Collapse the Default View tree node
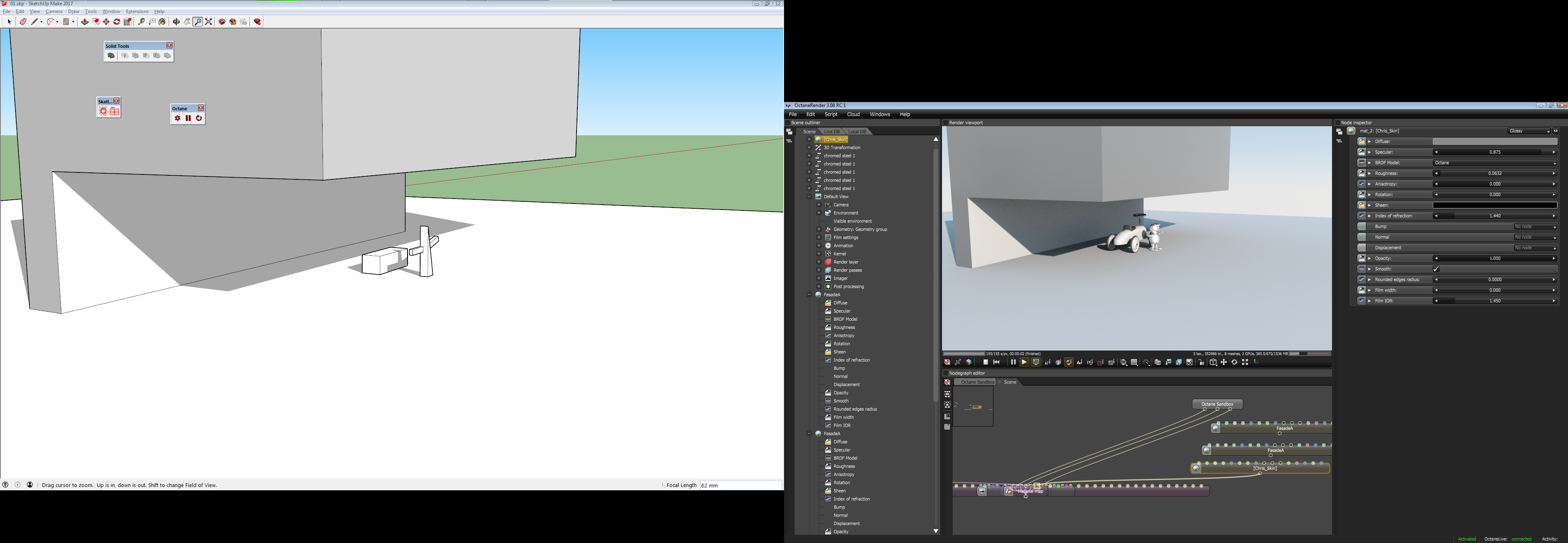The height and width of the screenshot is (543, 1568). tap(809, 197)
